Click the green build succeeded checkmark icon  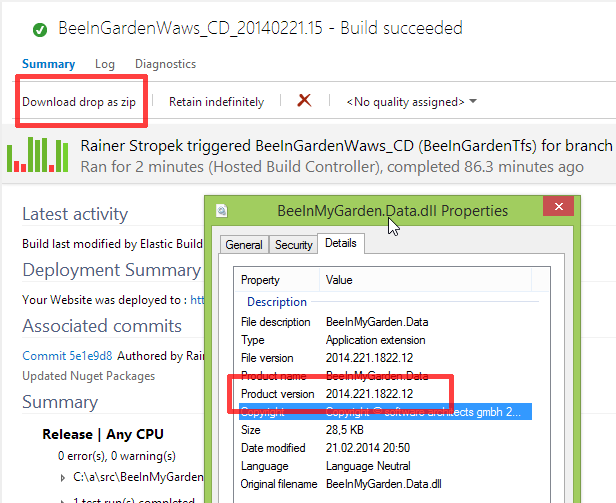40,30
